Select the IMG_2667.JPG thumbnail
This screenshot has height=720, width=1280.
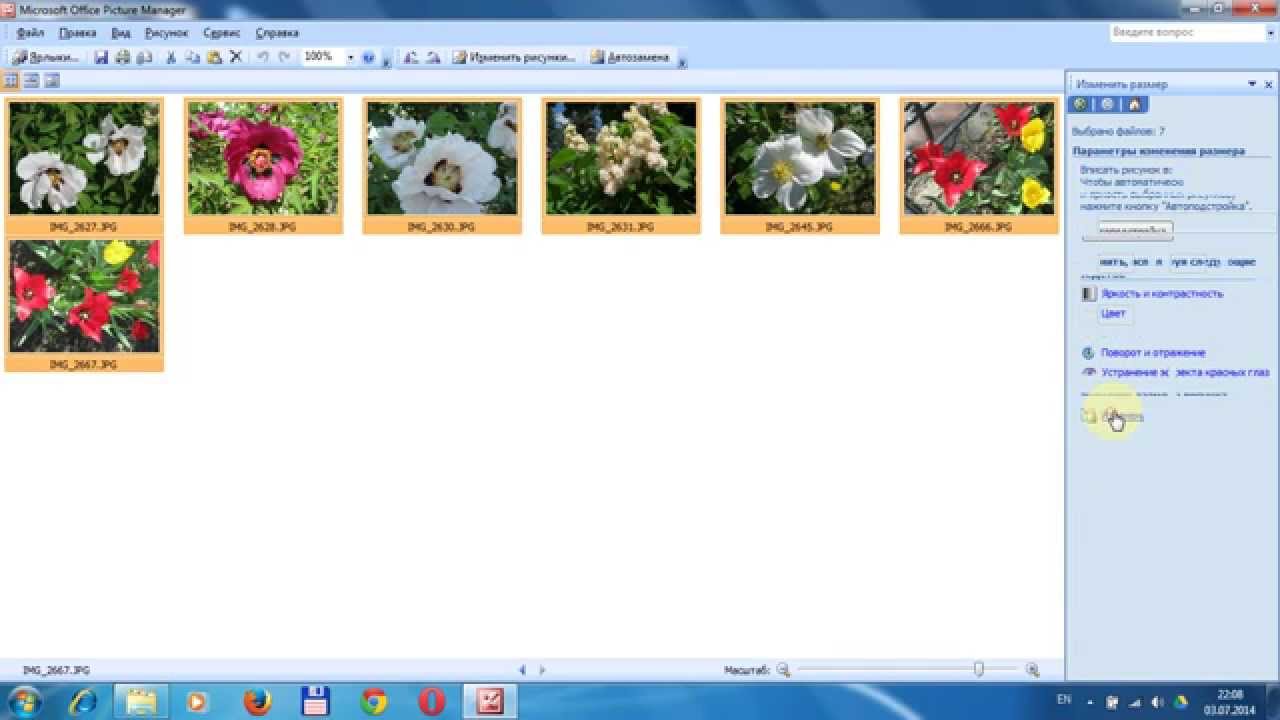pos(84,304)
